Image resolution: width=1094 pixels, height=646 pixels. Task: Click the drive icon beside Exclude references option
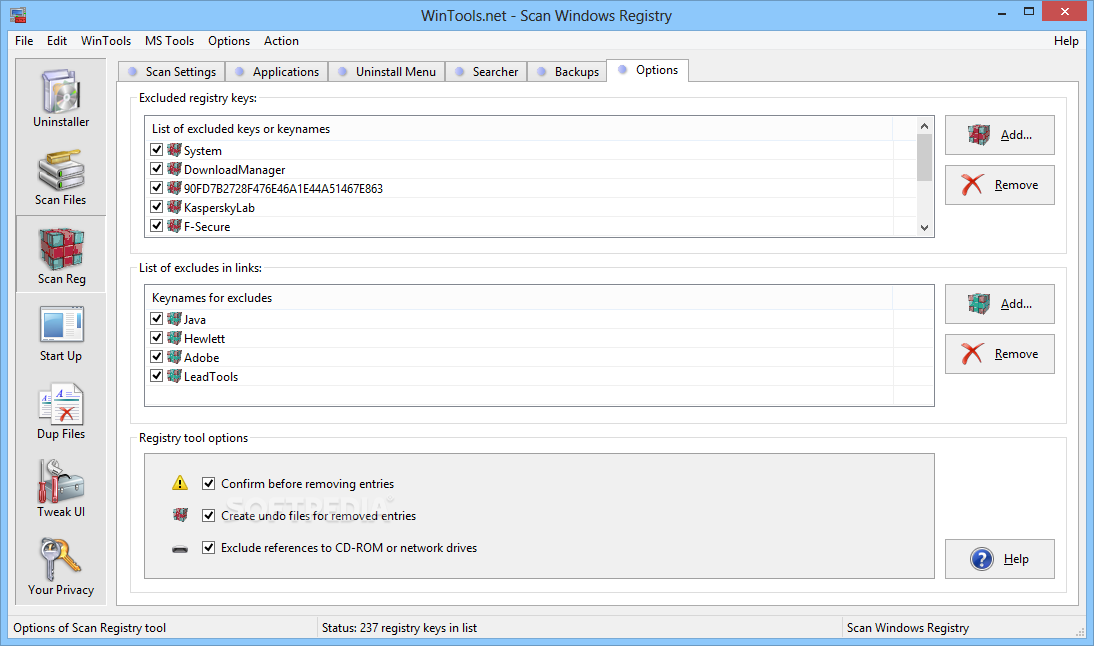click(180, 549)
